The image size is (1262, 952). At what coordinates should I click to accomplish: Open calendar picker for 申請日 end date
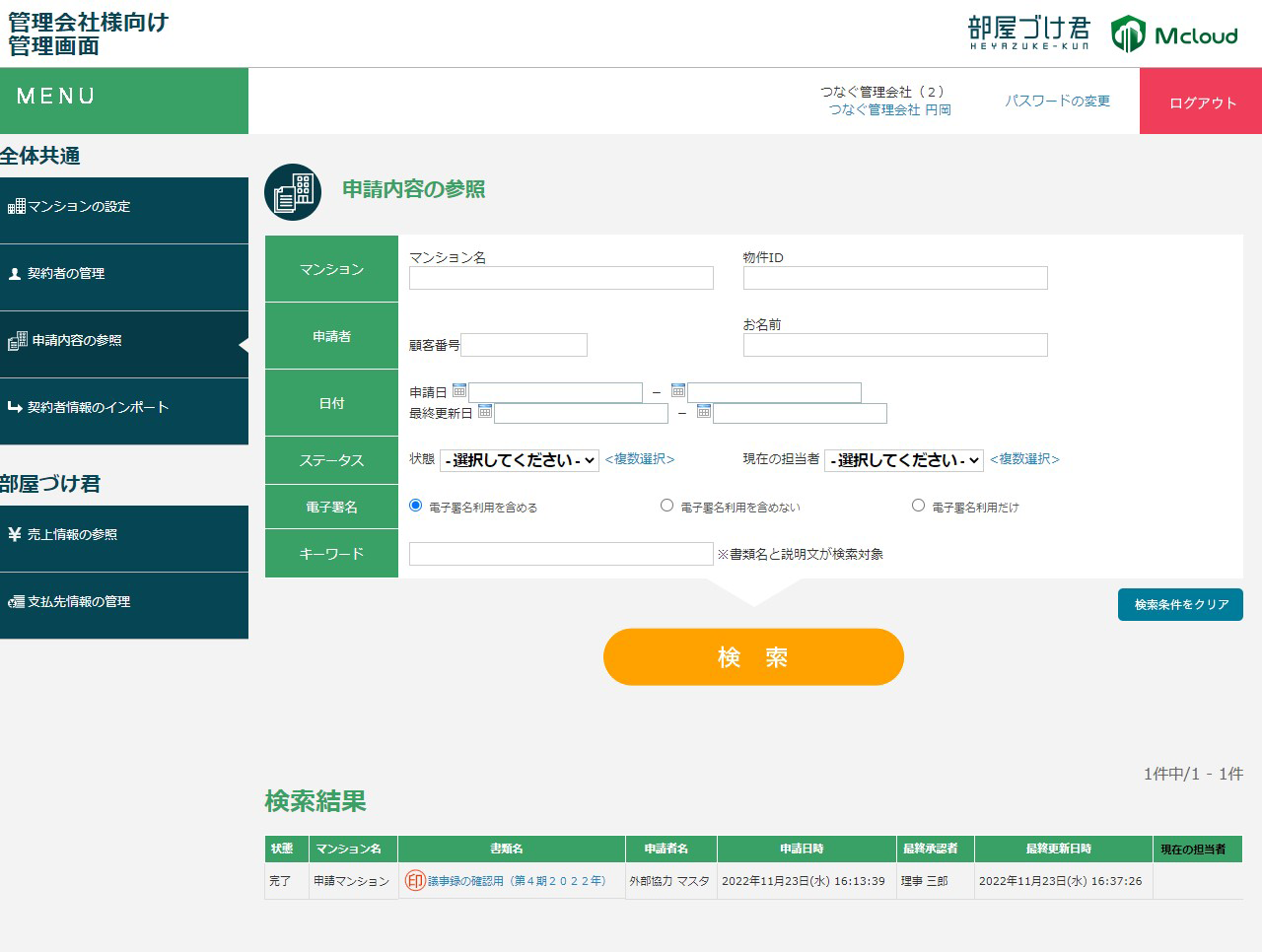pyautogui.click(x=678, y=391)
